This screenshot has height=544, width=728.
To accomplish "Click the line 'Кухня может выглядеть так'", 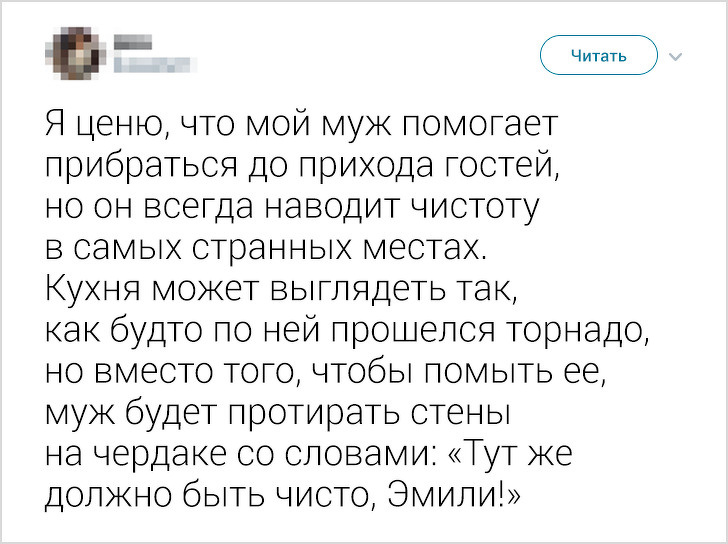I will pyautogui.click(x=283, y=289).
